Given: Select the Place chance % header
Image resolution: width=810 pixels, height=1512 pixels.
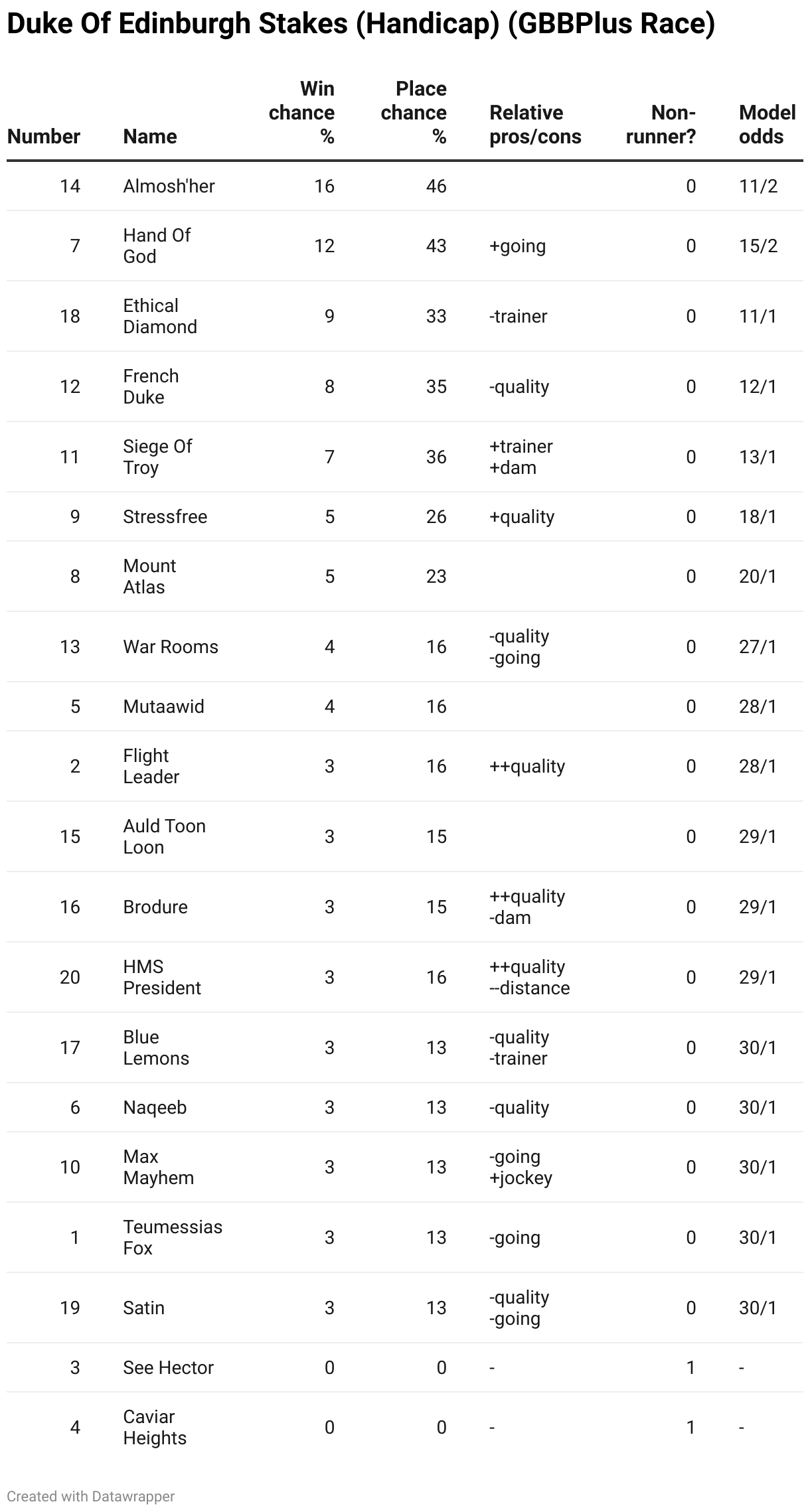Looking at the screenshot, I should 414,113.
